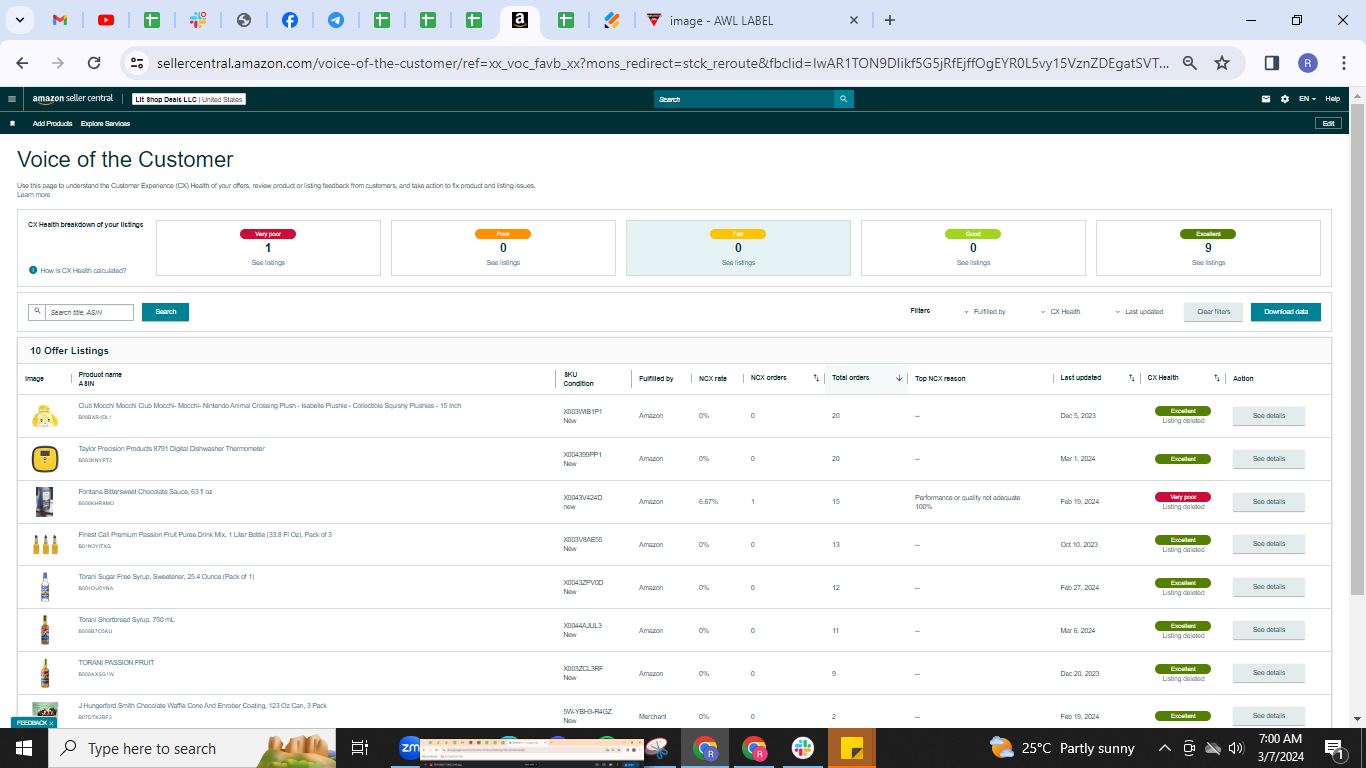Sort by CX Health using its sort arrows
This screenshot has height=768, width=1366.
1217,378
